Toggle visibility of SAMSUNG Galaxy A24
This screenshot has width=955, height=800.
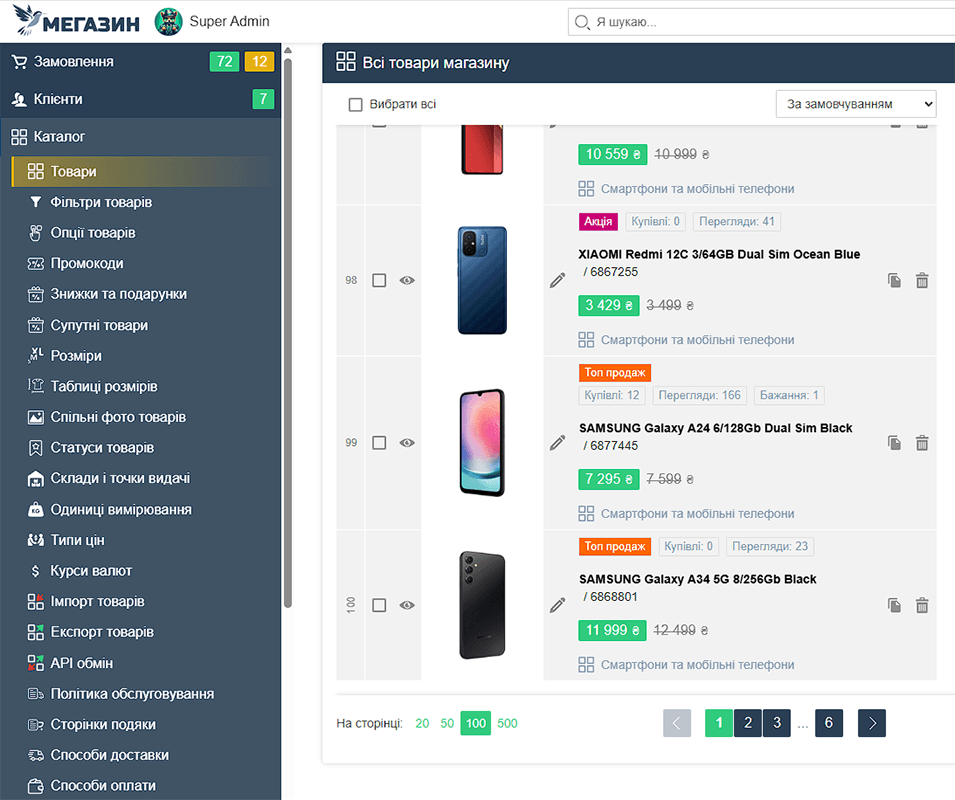[407, 443]
